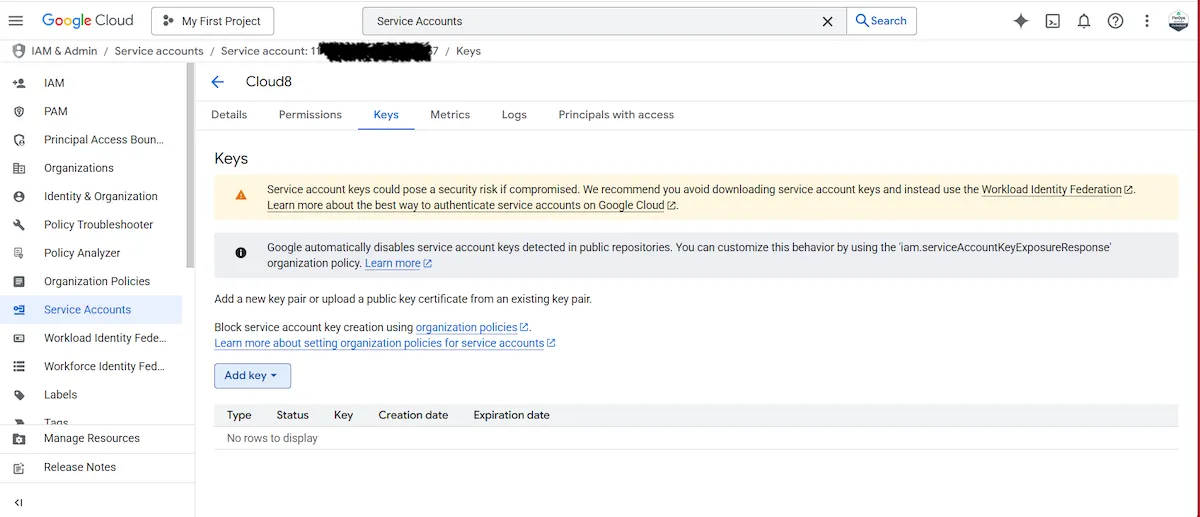
Task: Click the Workforce Identity Federation icon
Action: coord(19,367)
